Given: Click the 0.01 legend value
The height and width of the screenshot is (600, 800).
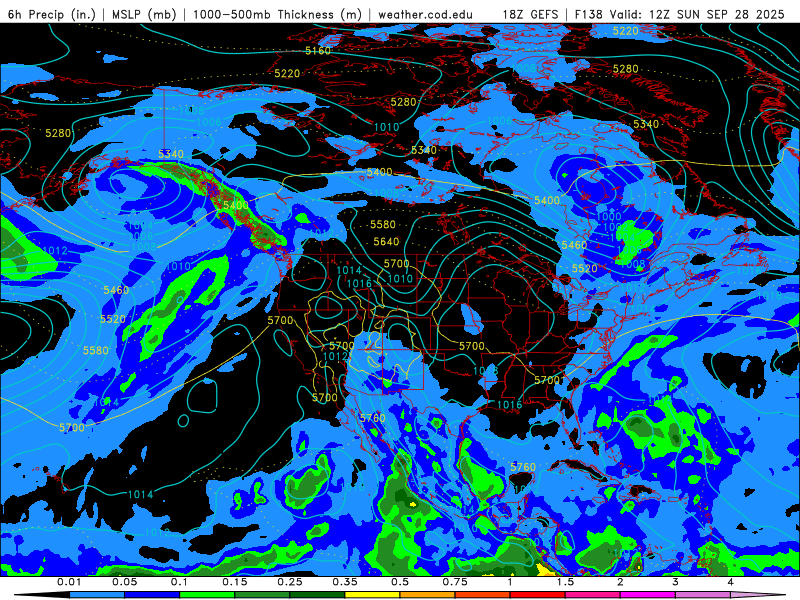Looking at the screenshot, I should pyautogui.click(x=69, y=582).
